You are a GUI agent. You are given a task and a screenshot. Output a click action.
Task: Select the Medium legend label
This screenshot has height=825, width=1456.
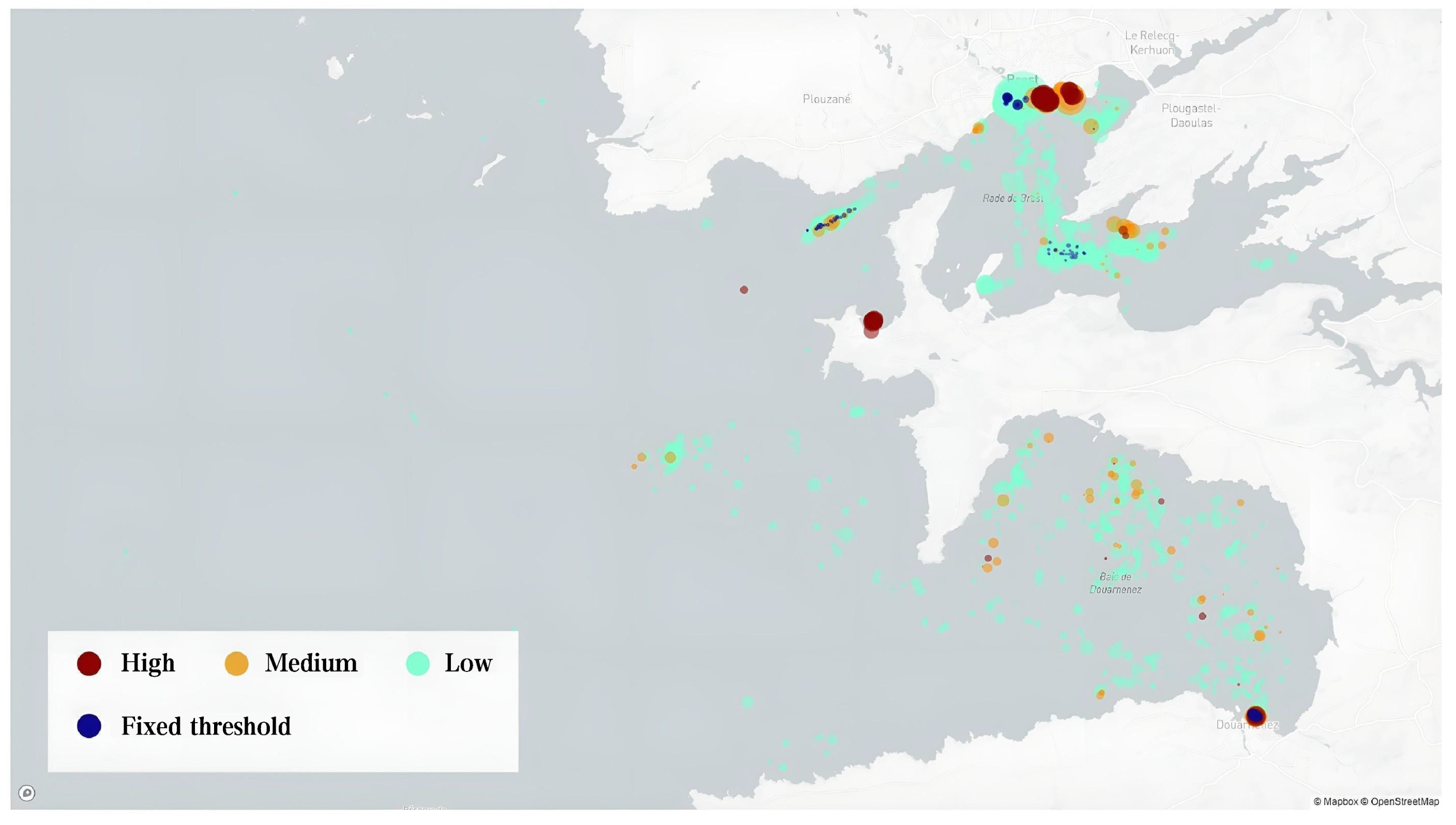311,663
